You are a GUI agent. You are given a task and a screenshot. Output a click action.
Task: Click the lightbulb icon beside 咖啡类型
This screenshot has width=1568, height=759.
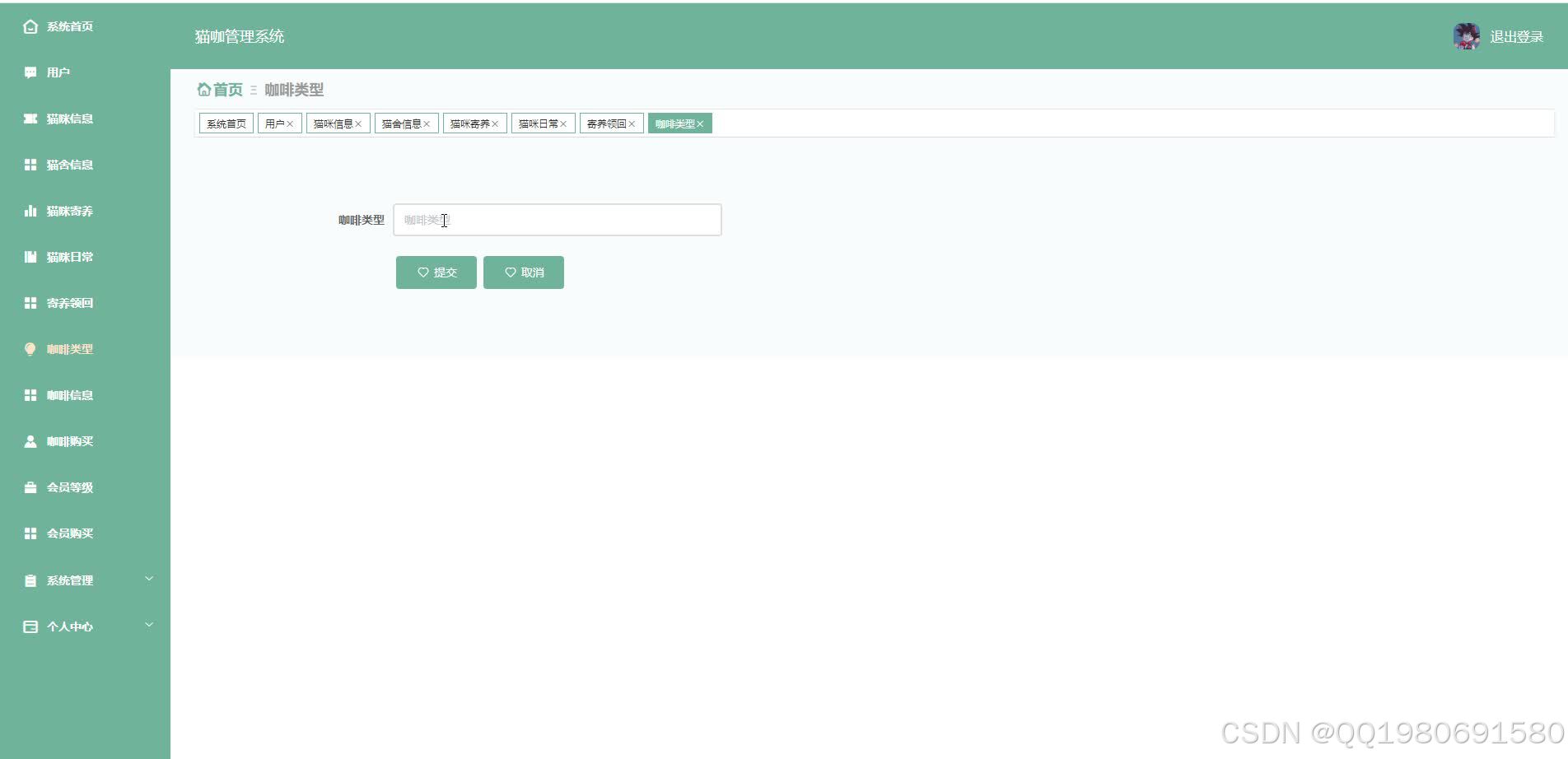point(30,349)
